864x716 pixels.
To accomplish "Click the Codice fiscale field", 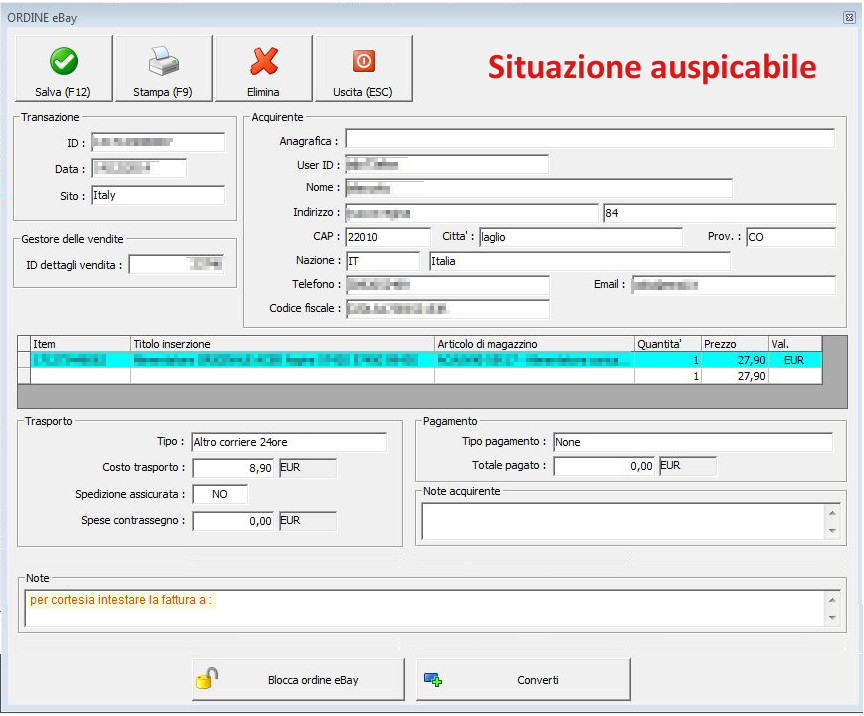I will pos(447,309).
